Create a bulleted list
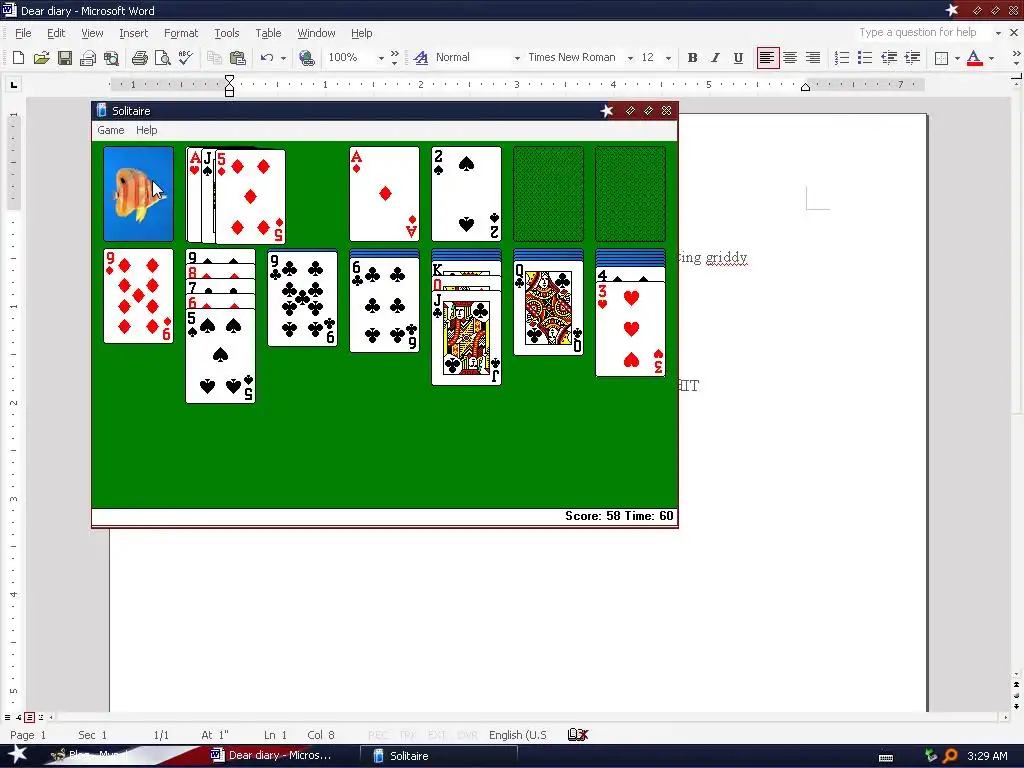 click(865, 57)
